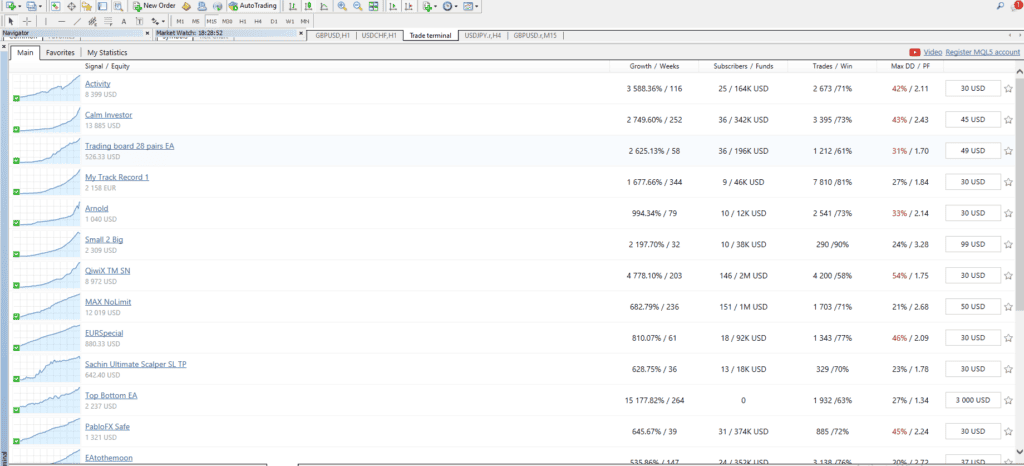Viewport: 1024px width, 466px height.
Task: Open the search magnifier in top-right corner
Action: (1001, 6)
